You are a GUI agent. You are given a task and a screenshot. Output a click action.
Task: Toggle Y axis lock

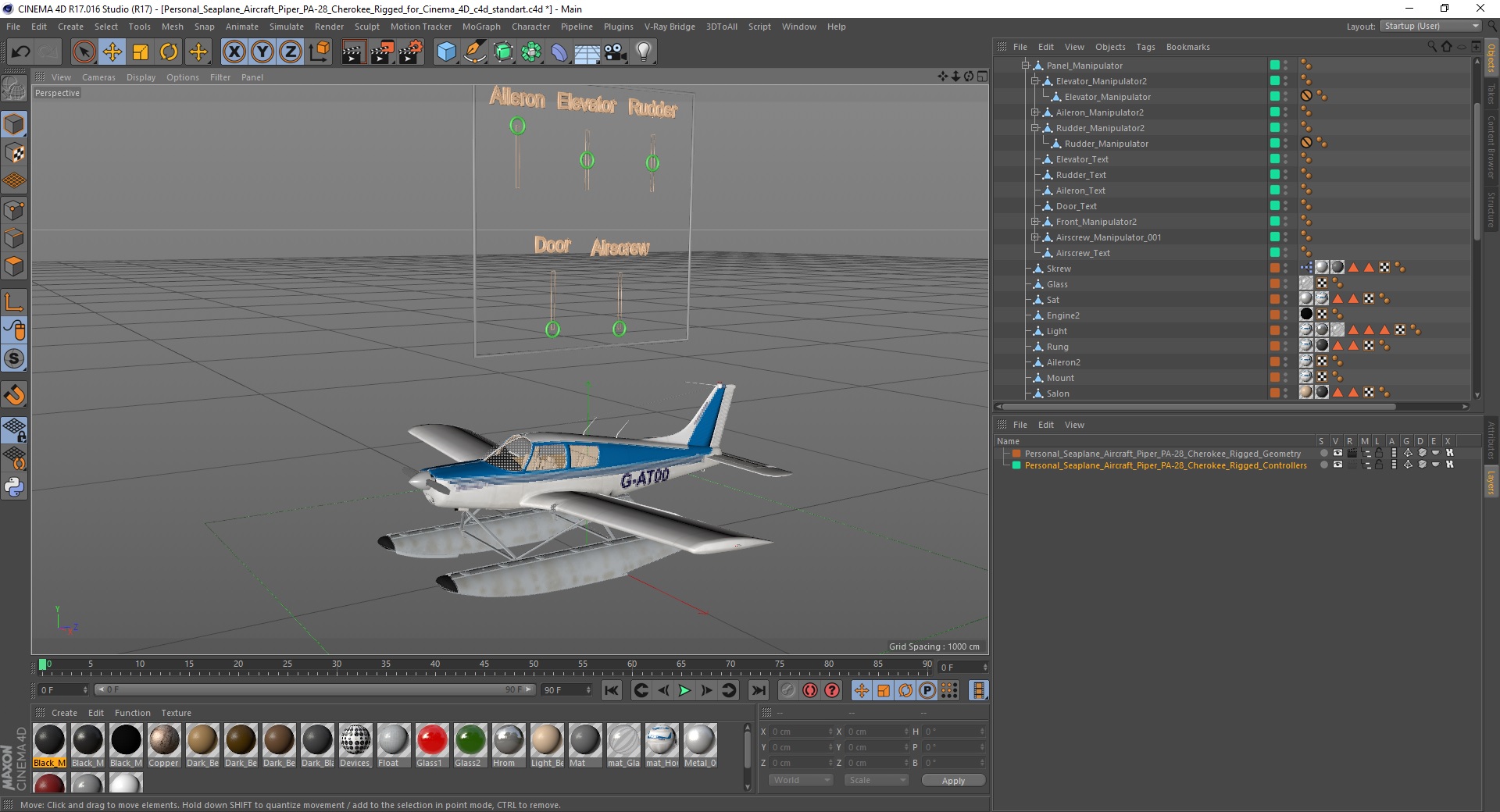click(x=262, y=52)
